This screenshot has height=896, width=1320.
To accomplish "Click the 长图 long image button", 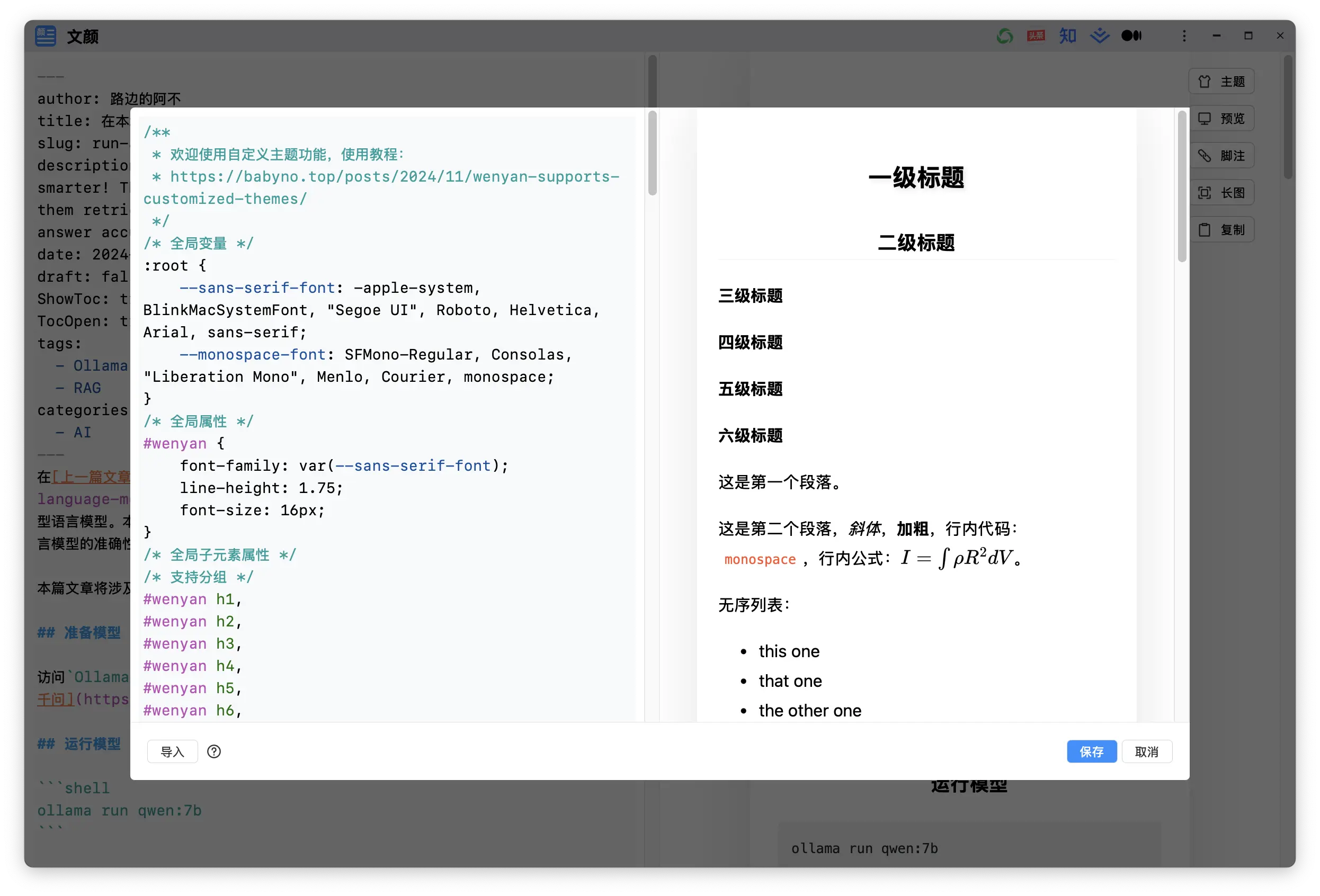I will click(1221, 192).
